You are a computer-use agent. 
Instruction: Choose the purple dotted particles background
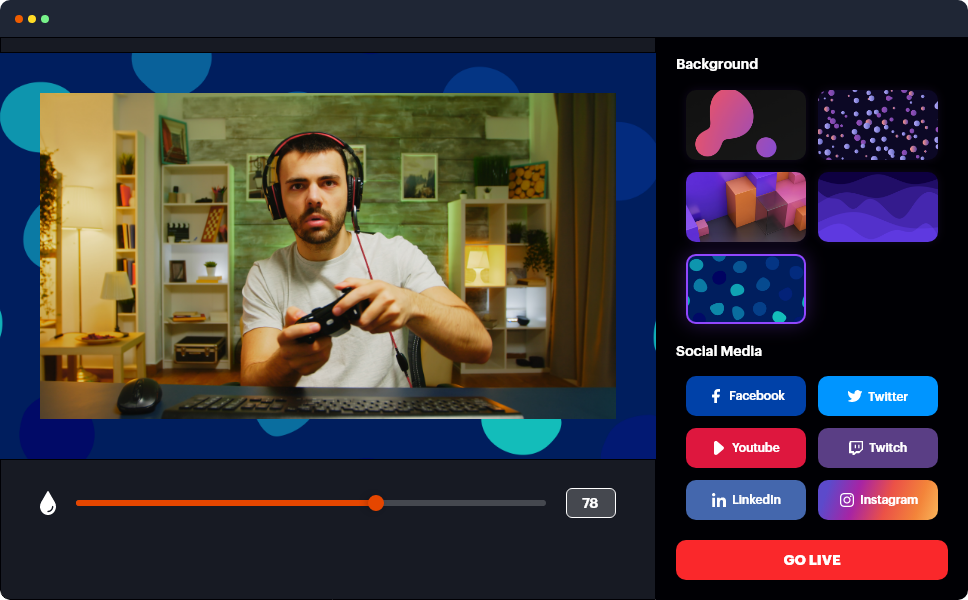878,125
